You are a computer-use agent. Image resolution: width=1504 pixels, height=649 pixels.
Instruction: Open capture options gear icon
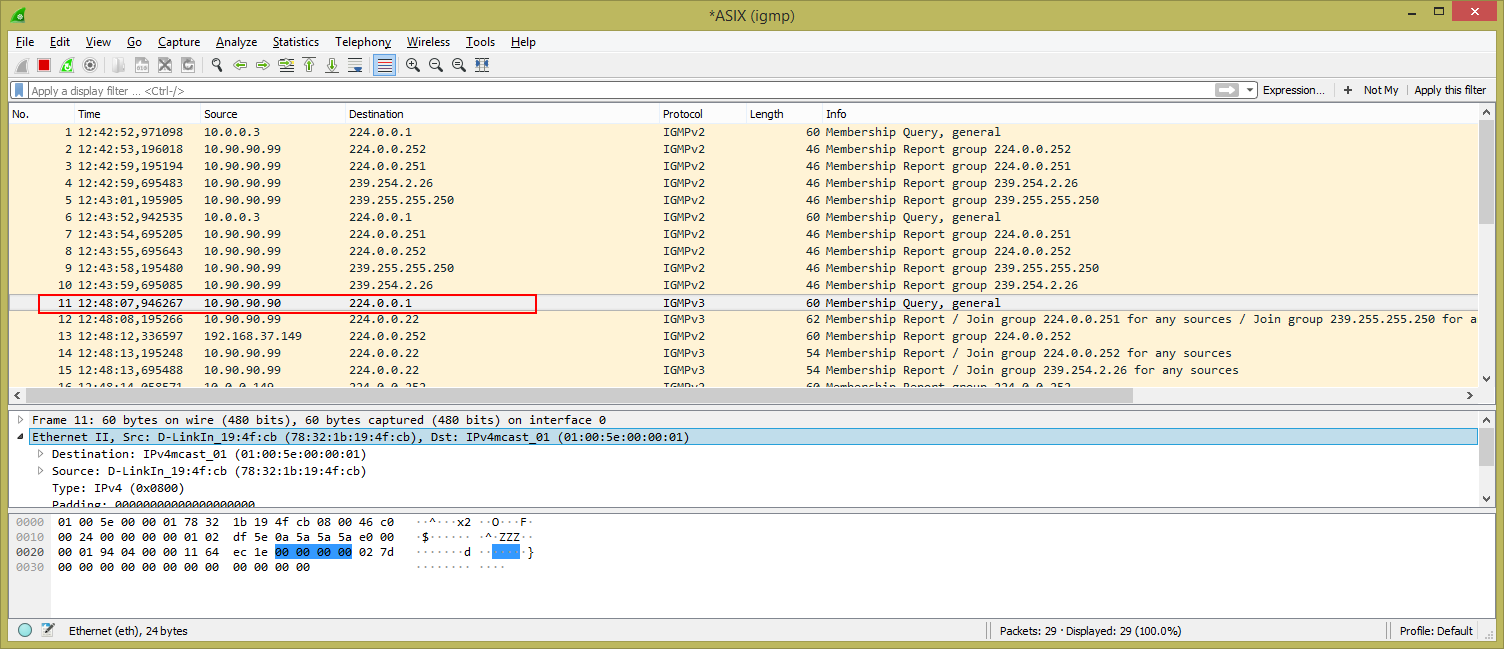(x=90, y=65)
